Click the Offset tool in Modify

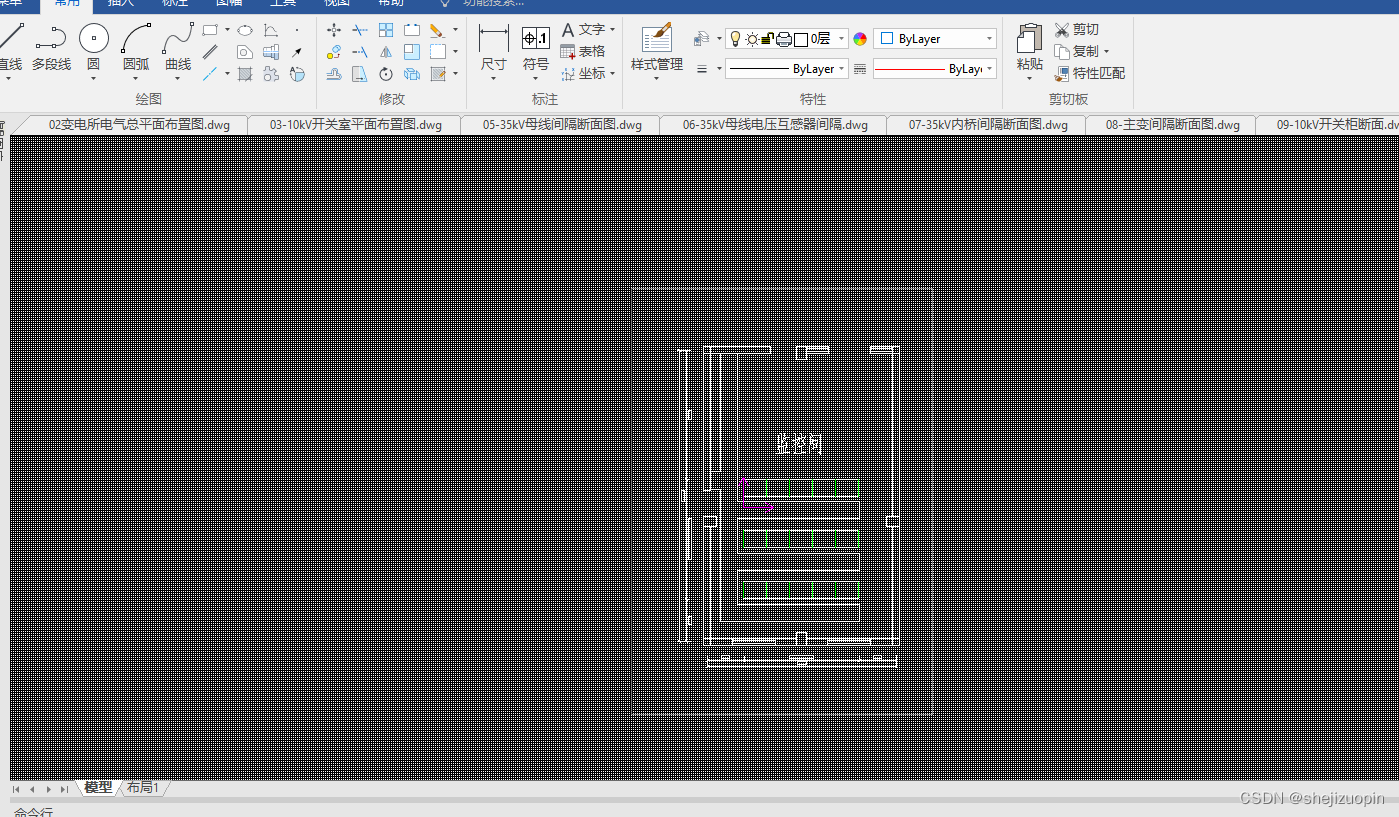334,74
